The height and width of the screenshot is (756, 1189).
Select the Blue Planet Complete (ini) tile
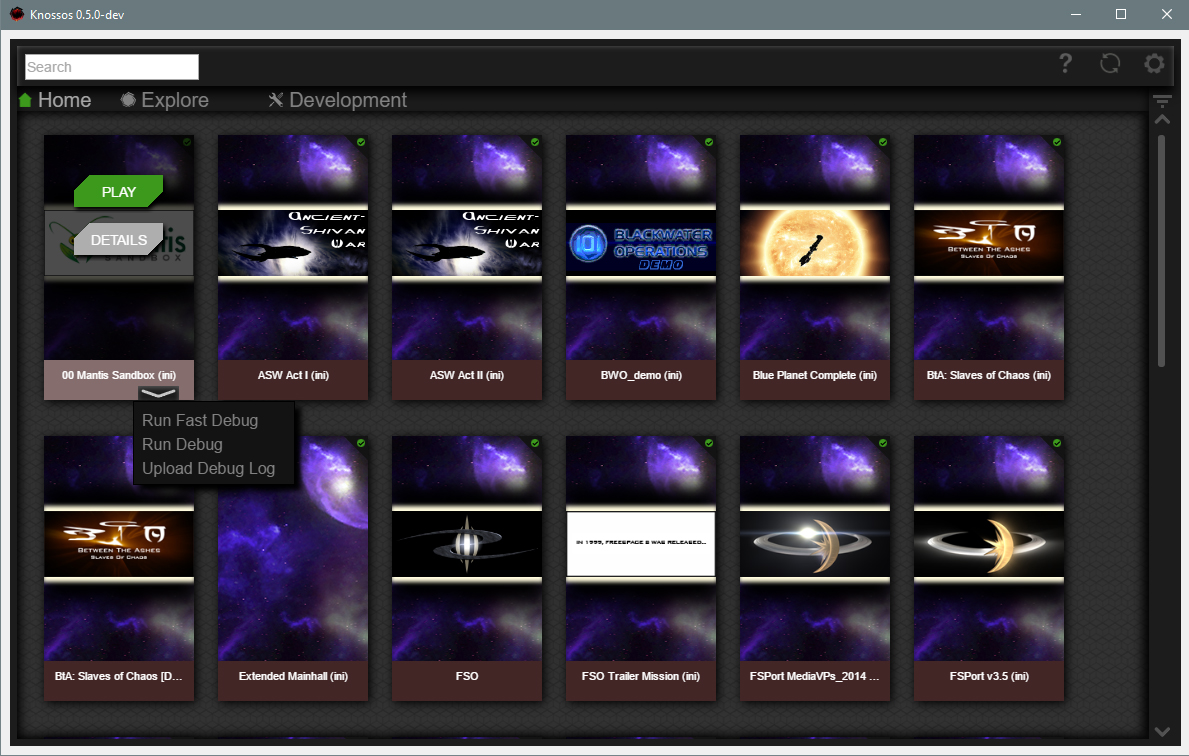[814, 267]
